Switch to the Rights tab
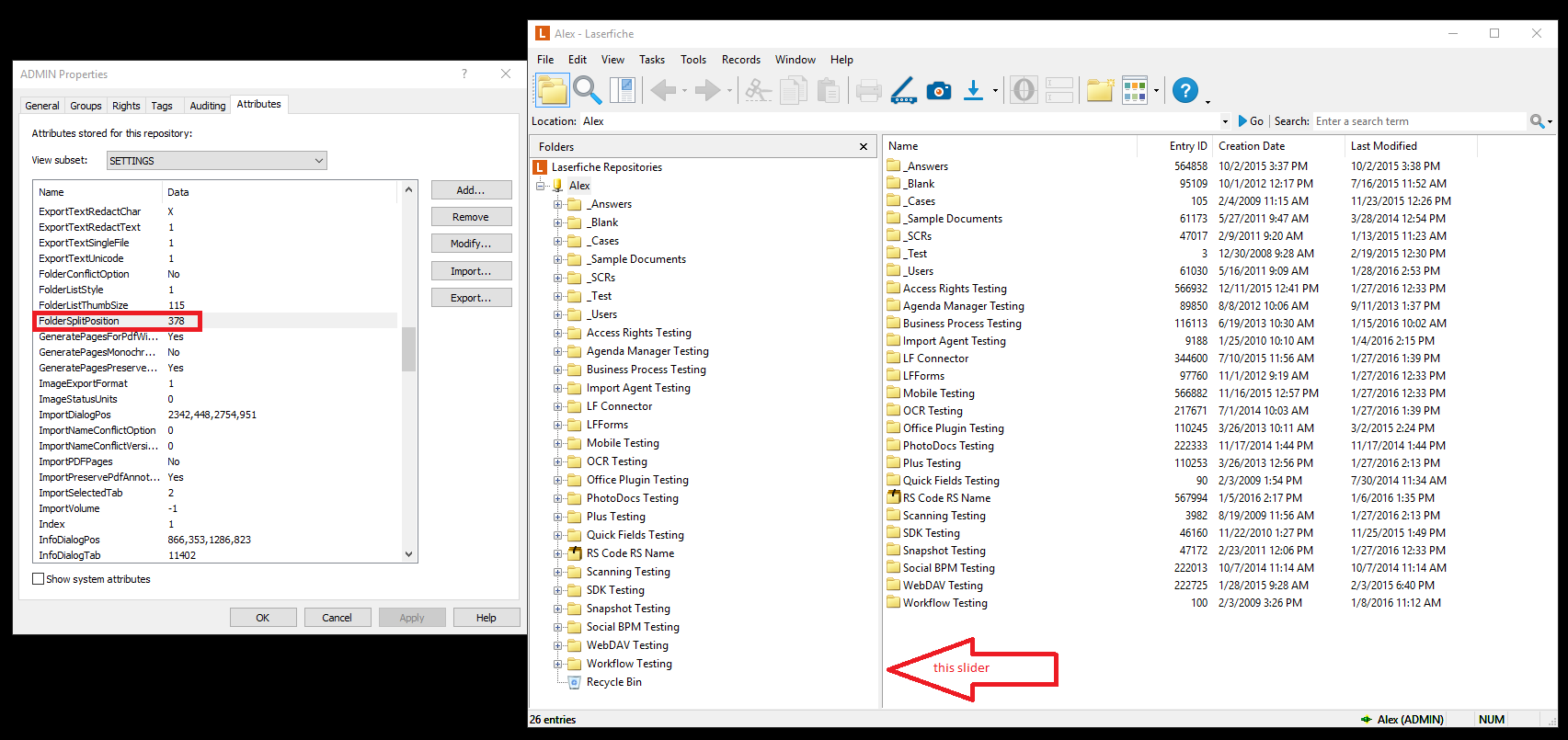This screenshot has width=1568, height=740. coord(126,106)
